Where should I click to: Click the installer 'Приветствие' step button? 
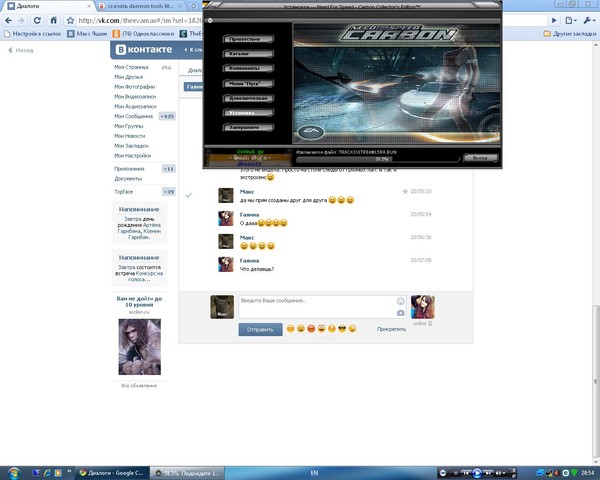pyautogui.click(x=248, y=39)
